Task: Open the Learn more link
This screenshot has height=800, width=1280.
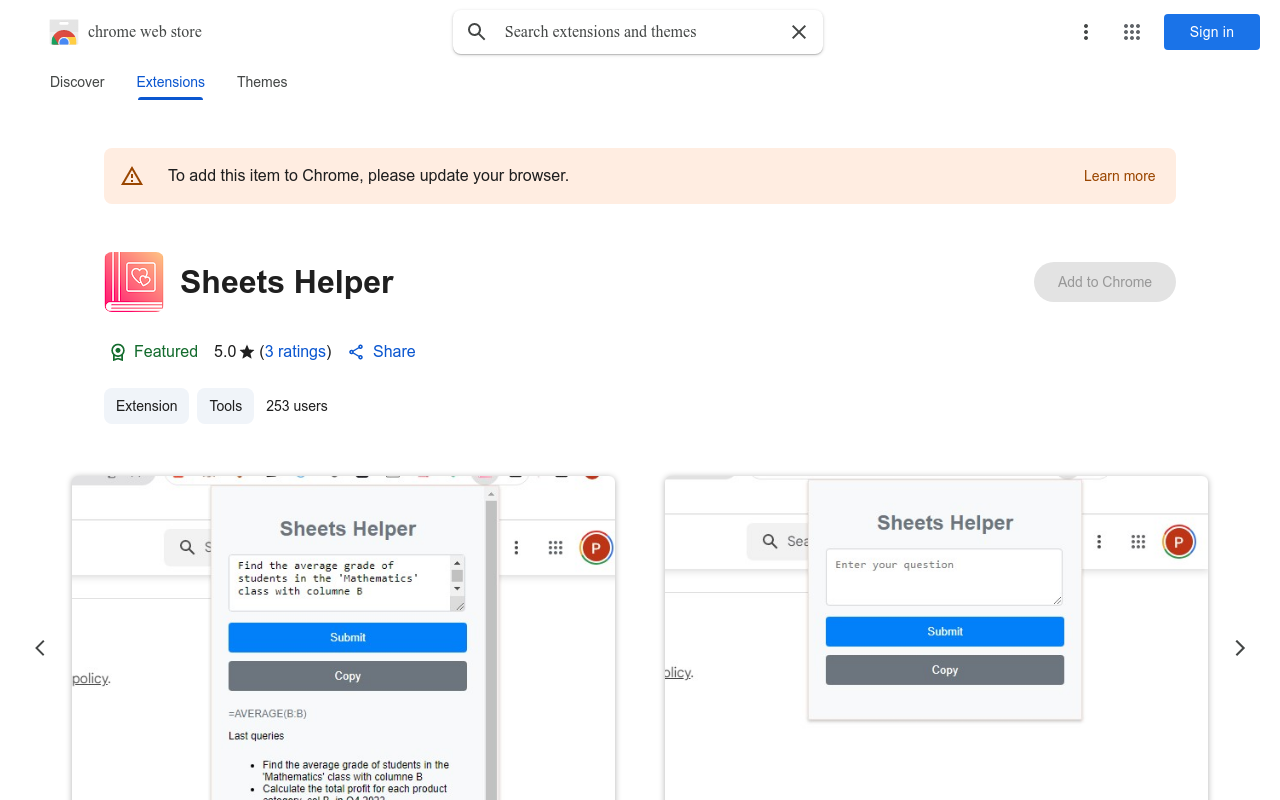Action: coord(1119,176)
